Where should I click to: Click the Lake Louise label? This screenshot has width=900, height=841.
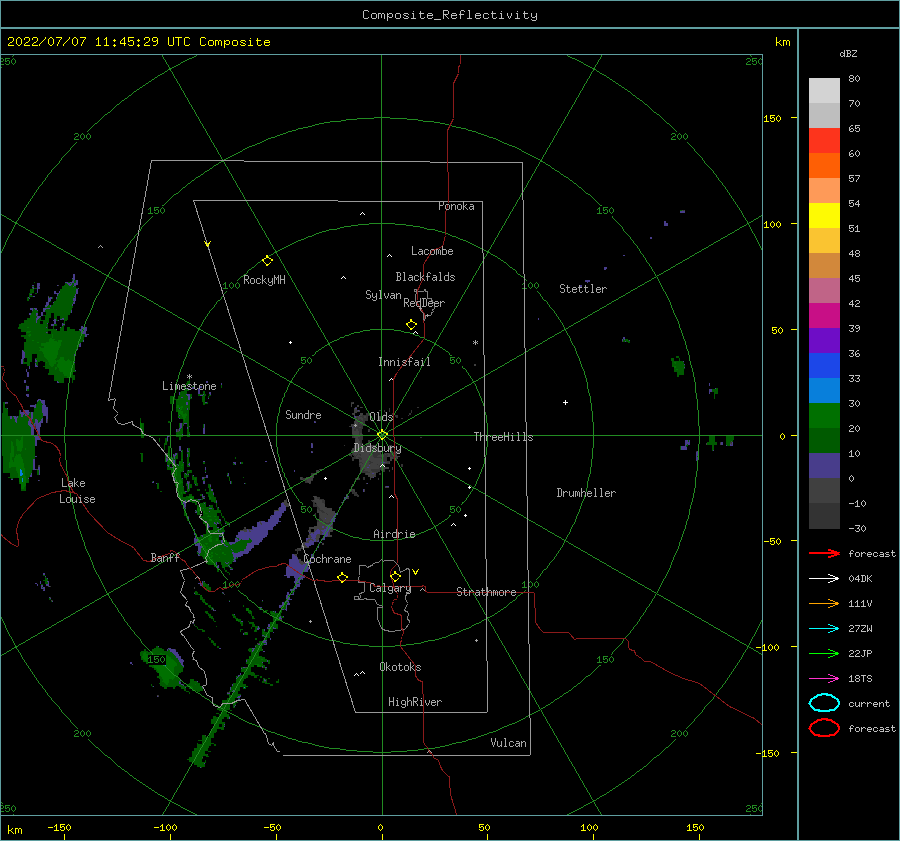[77, 491]
